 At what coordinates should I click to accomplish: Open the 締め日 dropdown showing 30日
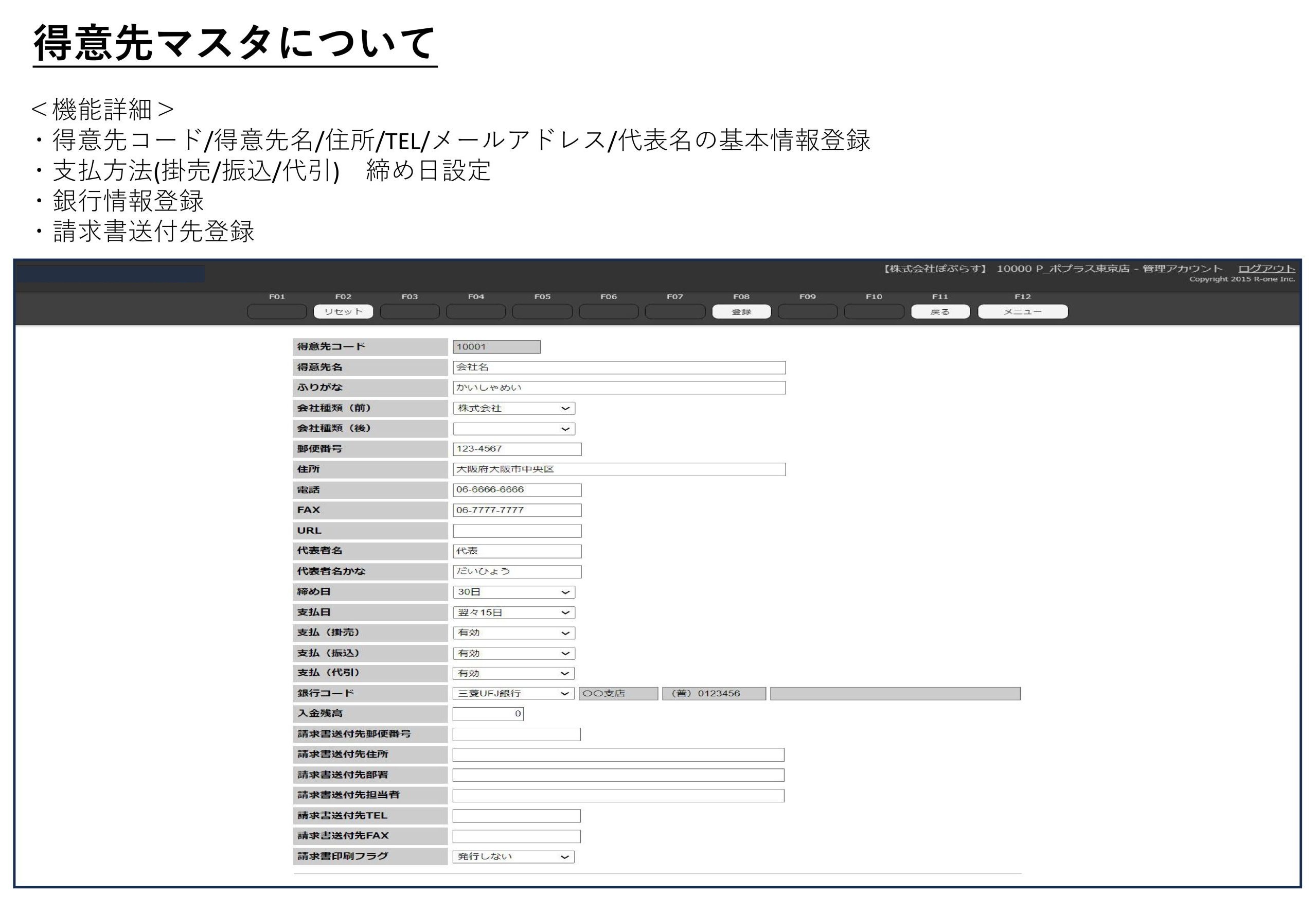pyautogui.click(x=513, y=592)
